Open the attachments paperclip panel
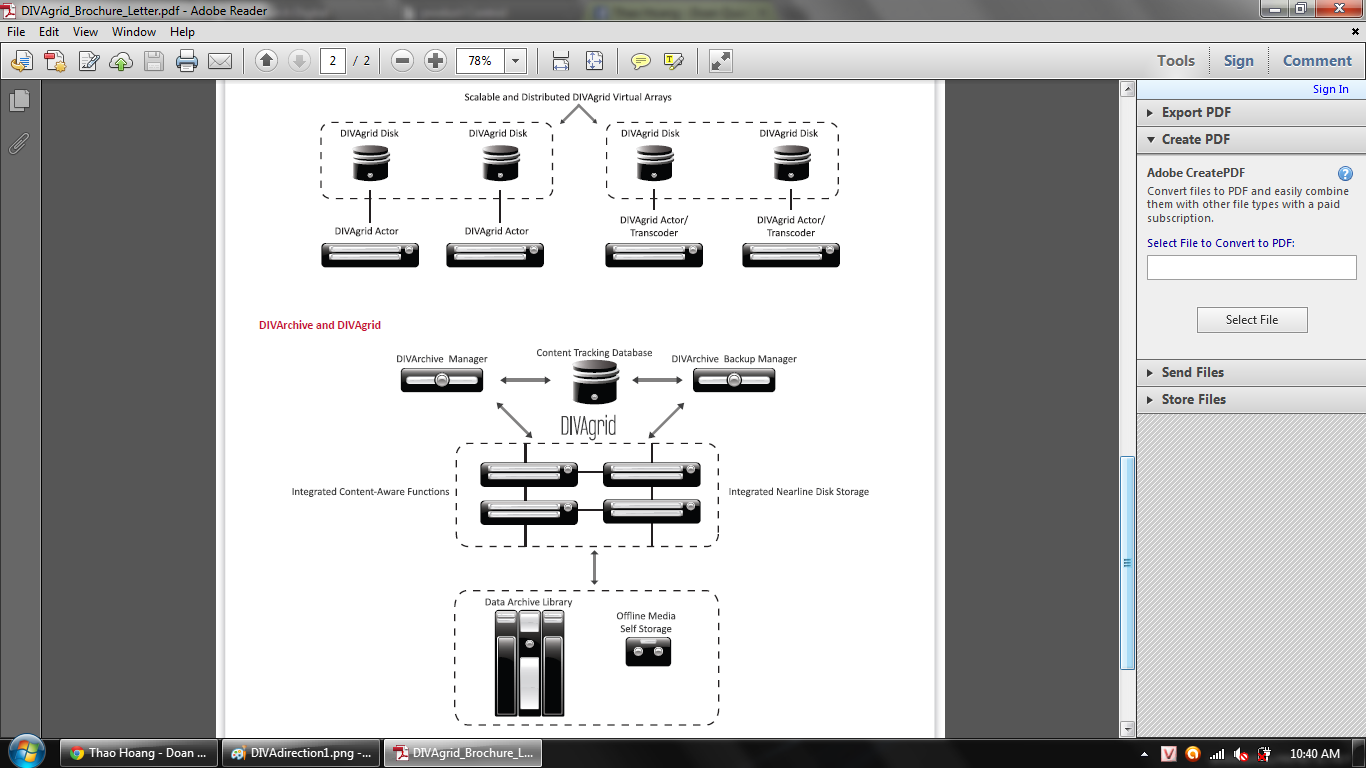The height and width of the screenshot is (768, 1366). tap(19, 143)
